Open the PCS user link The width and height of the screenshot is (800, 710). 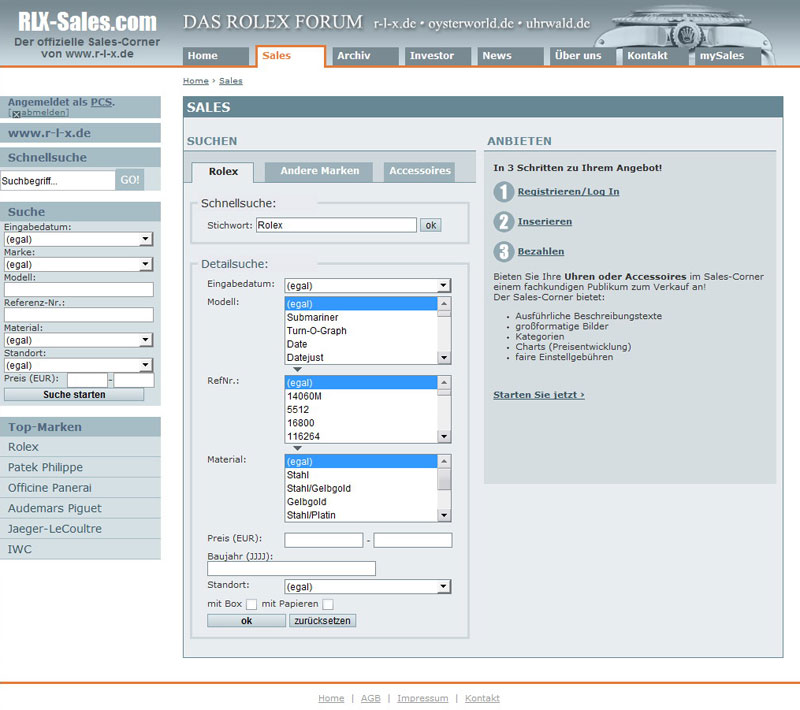101,103
